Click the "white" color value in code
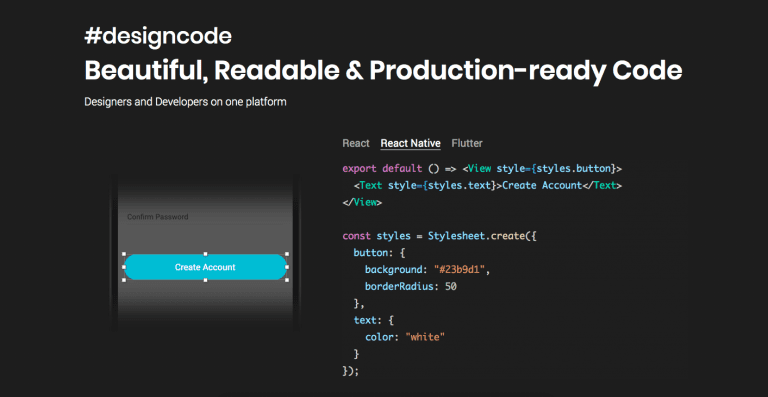The height and width of the screenshot is (397, 768). [425, 337]
